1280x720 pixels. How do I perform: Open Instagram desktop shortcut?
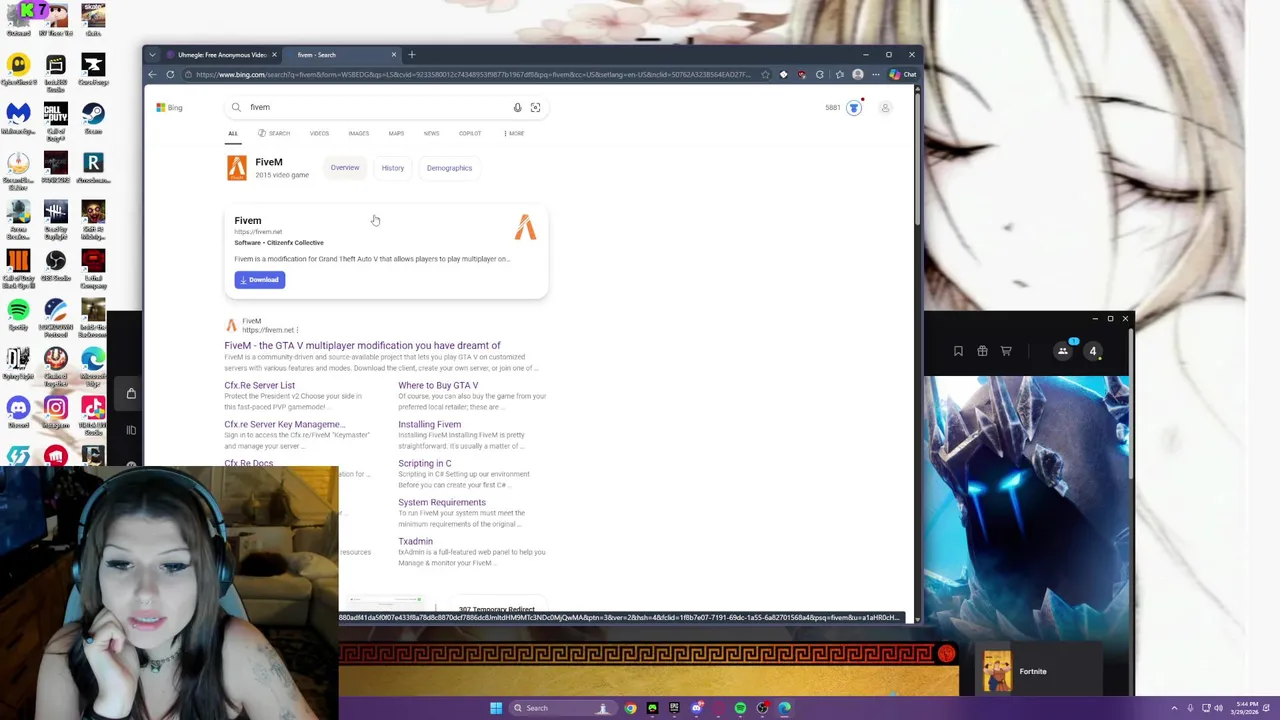55,412
